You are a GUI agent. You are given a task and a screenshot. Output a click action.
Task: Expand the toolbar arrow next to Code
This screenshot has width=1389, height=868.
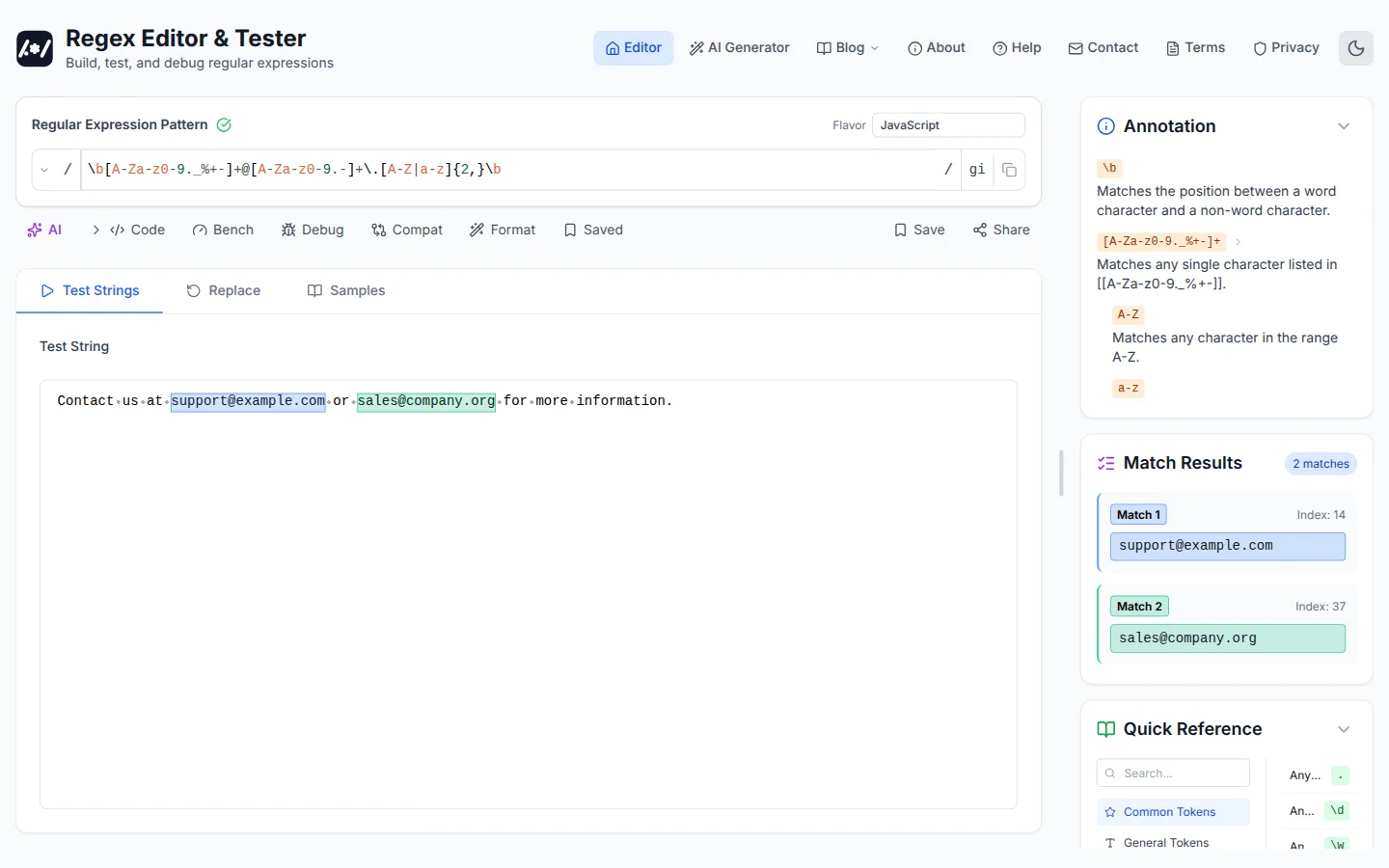pos(95,230)
